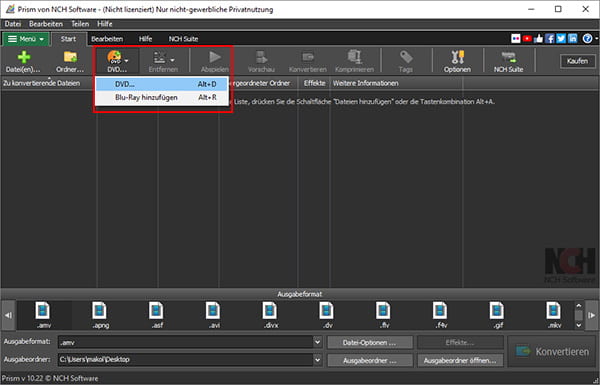Open the green Menü dropdown button
The height and width of the screenshot is (385, 600).
click(x=26, y=39)
